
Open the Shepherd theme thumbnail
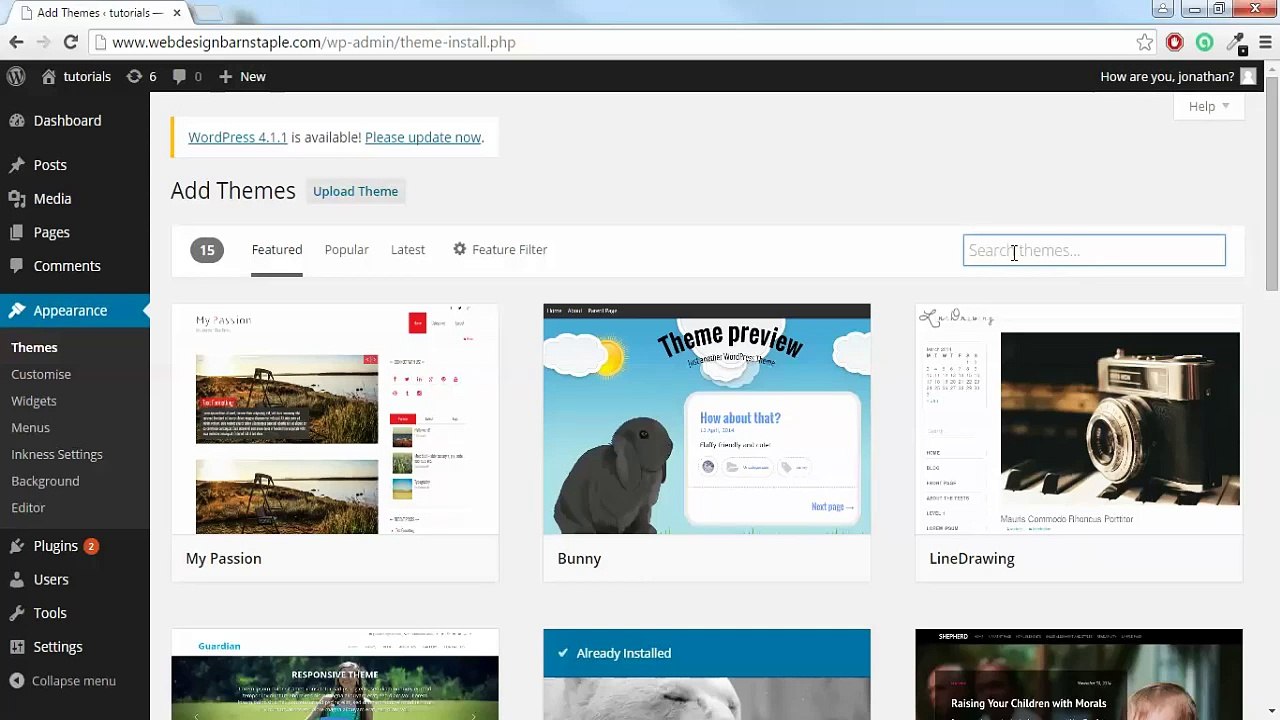click(1079, 675)
